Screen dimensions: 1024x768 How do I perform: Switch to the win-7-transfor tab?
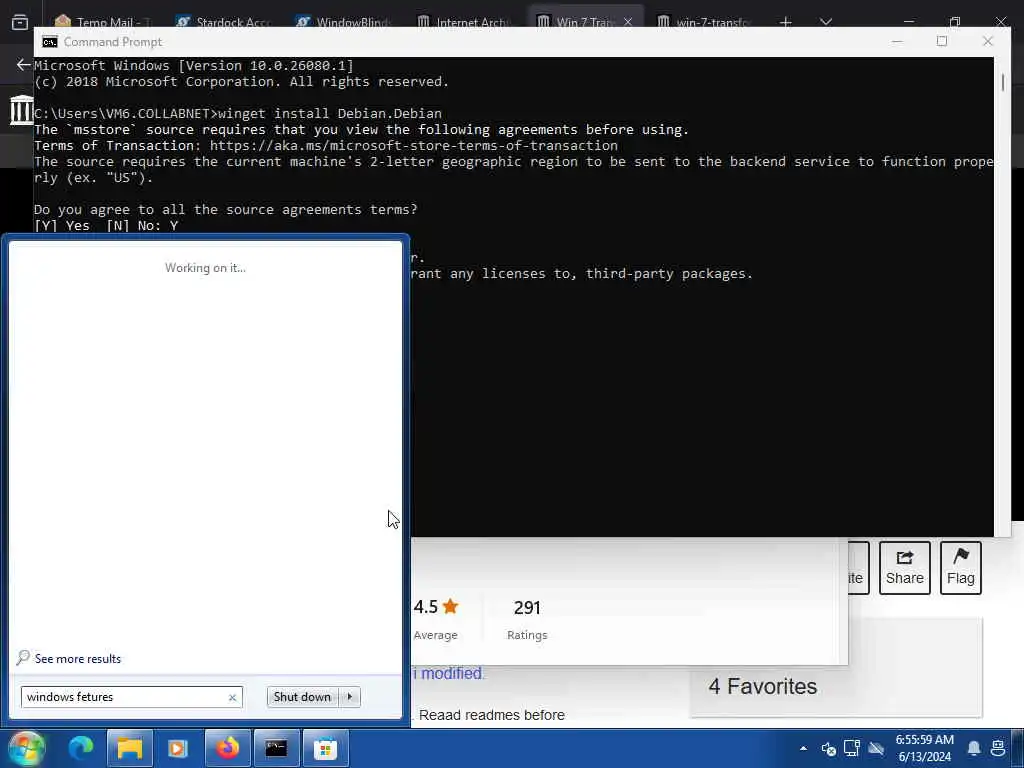click(704, 22)
